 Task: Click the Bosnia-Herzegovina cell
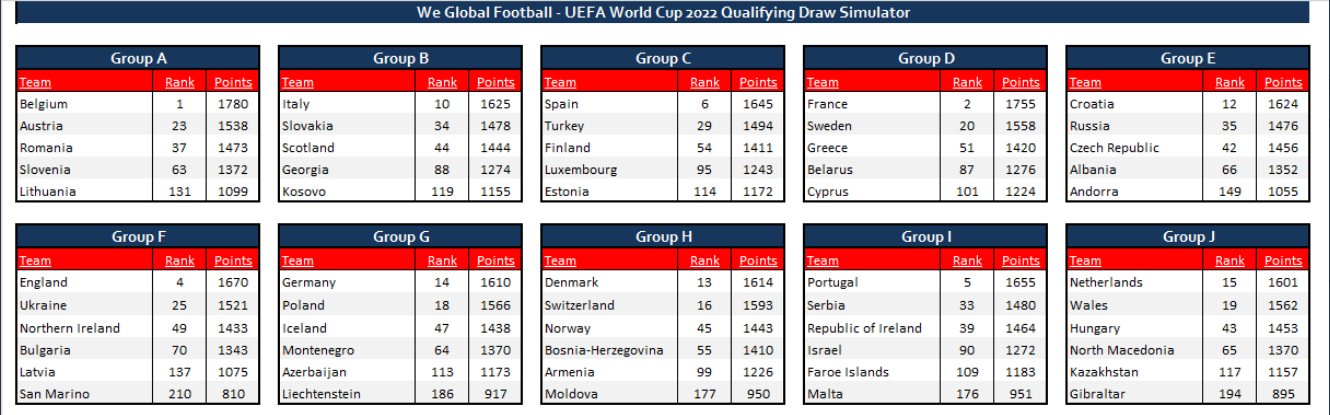[604, 350]
